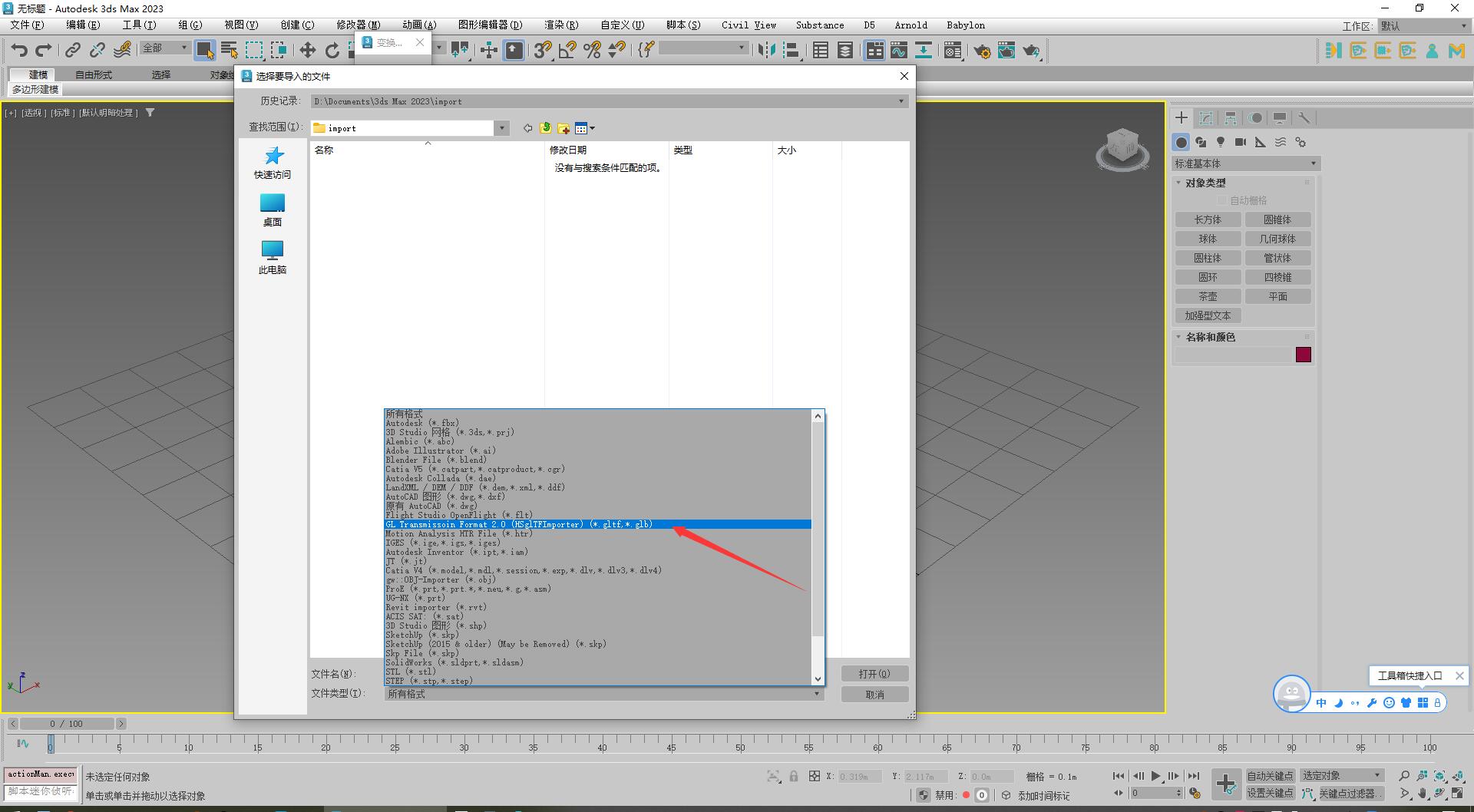Collapse the 对象类型 rollout
This screenshot has width=1474, height=812.
click(1205, 183)
